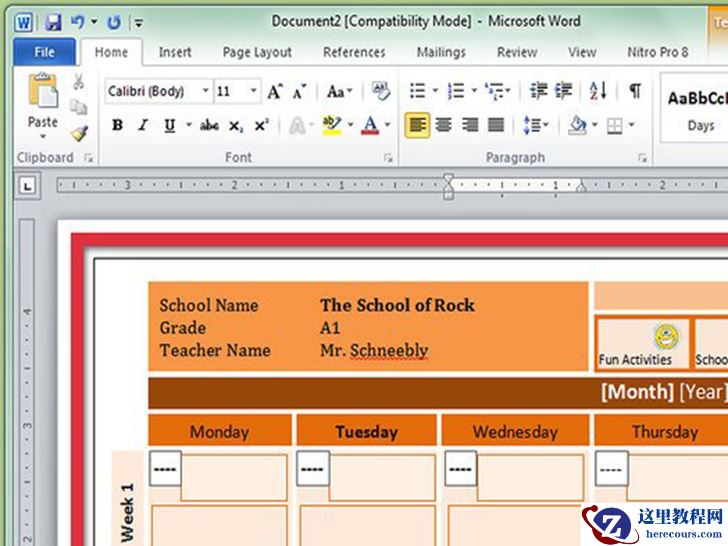Clear formatting with the eraser icon
The image size is (728, 546).
point(381,91)
